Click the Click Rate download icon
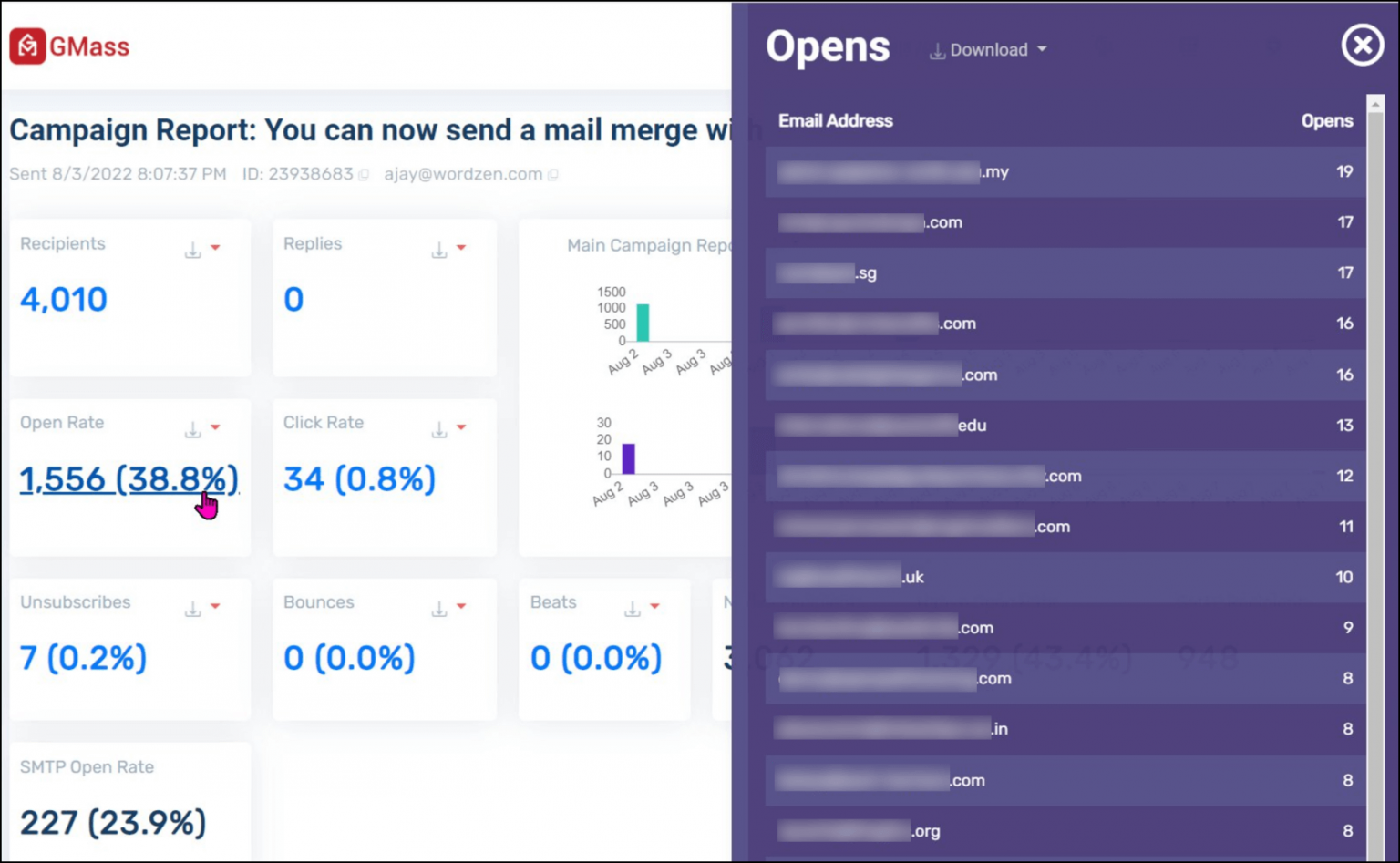 439,428
